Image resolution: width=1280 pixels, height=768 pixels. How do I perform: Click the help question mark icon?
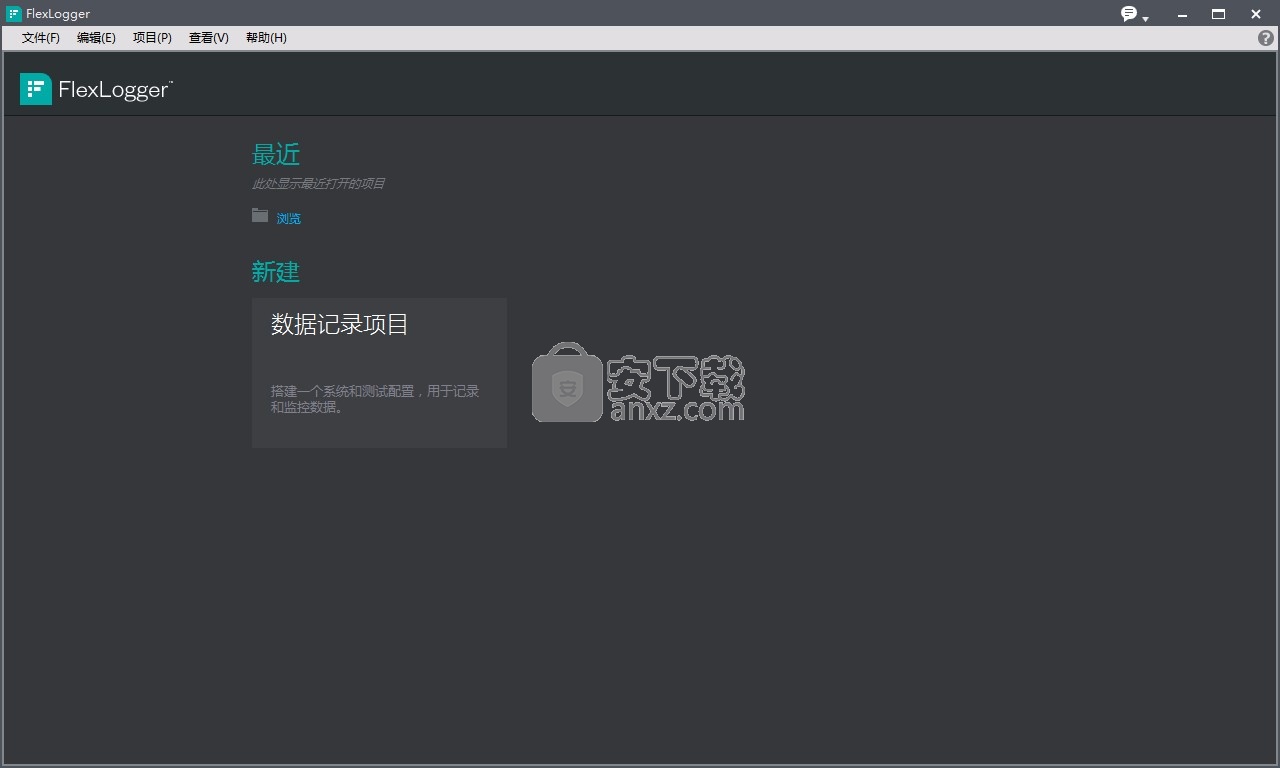1266,38
